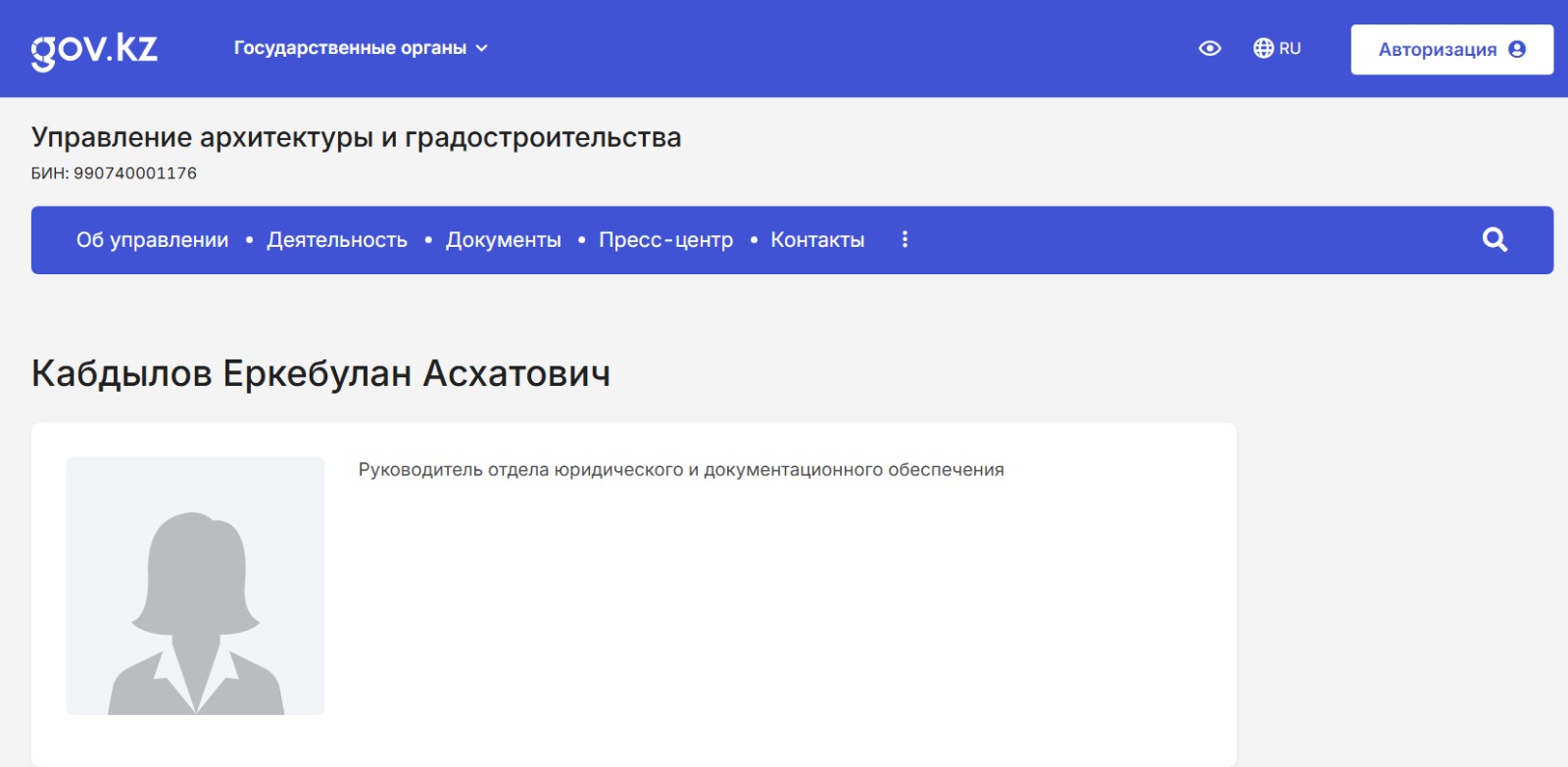The image size is (1568, 767).
Task: Click the Управление архитектуры и градостроительства title
Action: point(356,137)
